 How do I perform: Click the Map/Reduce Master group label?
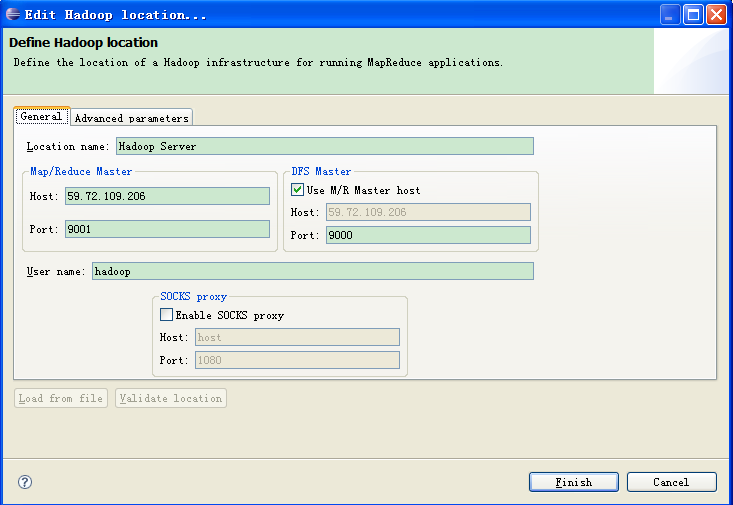[x=81, y=172]
